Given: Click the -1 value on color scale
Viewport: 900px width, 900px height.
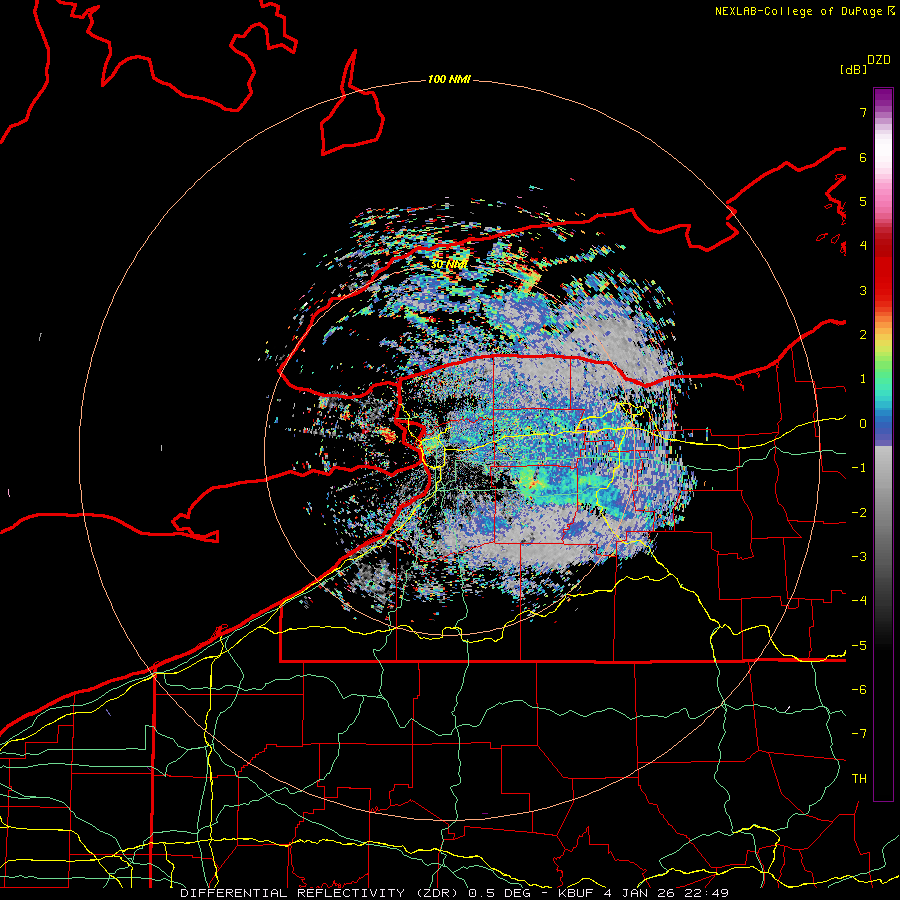Looking at the screenshot, I should click(859, 468).
